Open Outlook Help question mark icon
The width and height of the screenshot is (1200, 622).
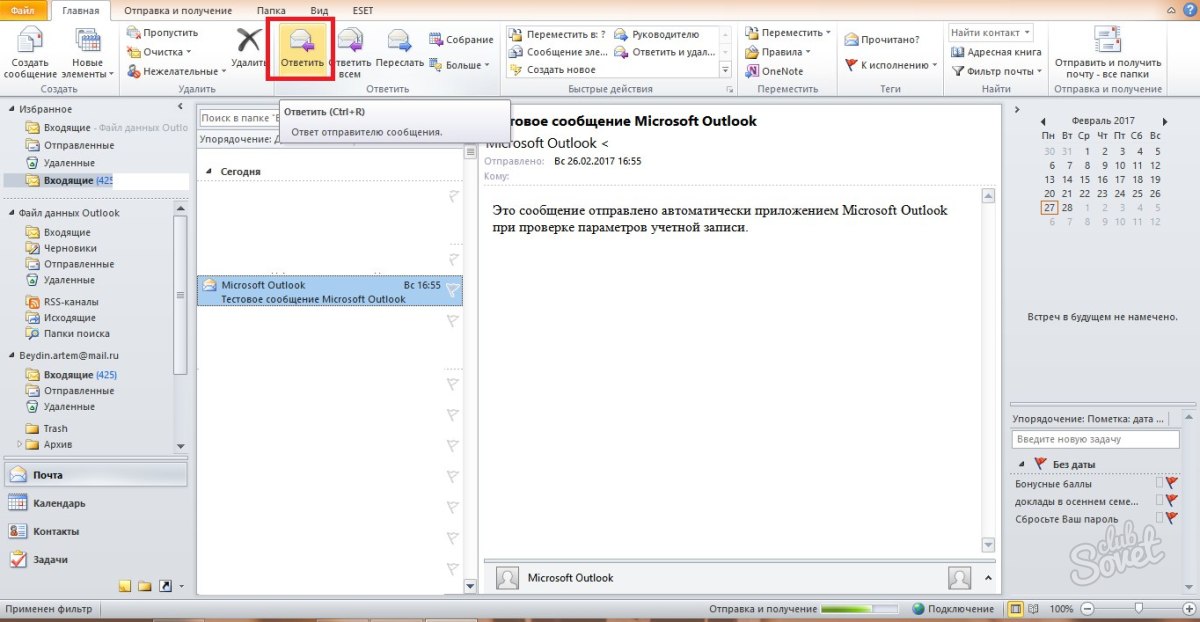pyautogui.click(x=1189, y=10)
